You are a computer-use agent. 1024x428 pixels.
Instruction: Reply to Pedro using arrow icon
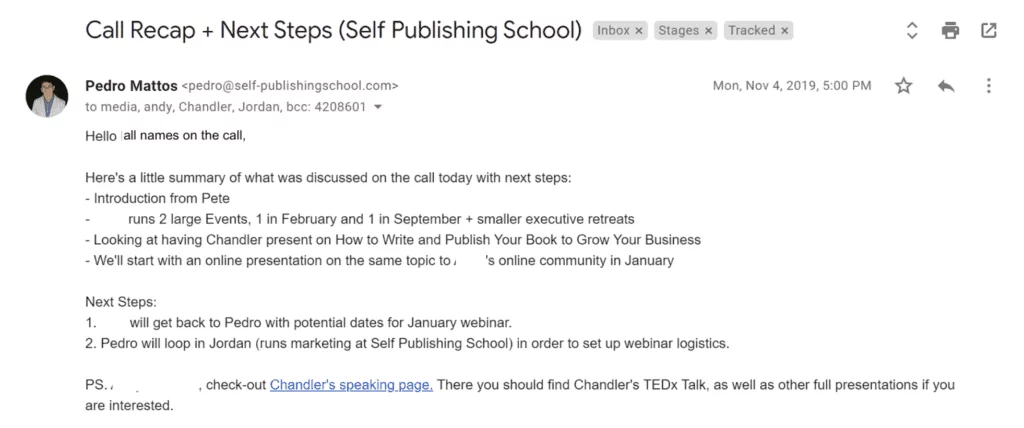tap(946, 86)
